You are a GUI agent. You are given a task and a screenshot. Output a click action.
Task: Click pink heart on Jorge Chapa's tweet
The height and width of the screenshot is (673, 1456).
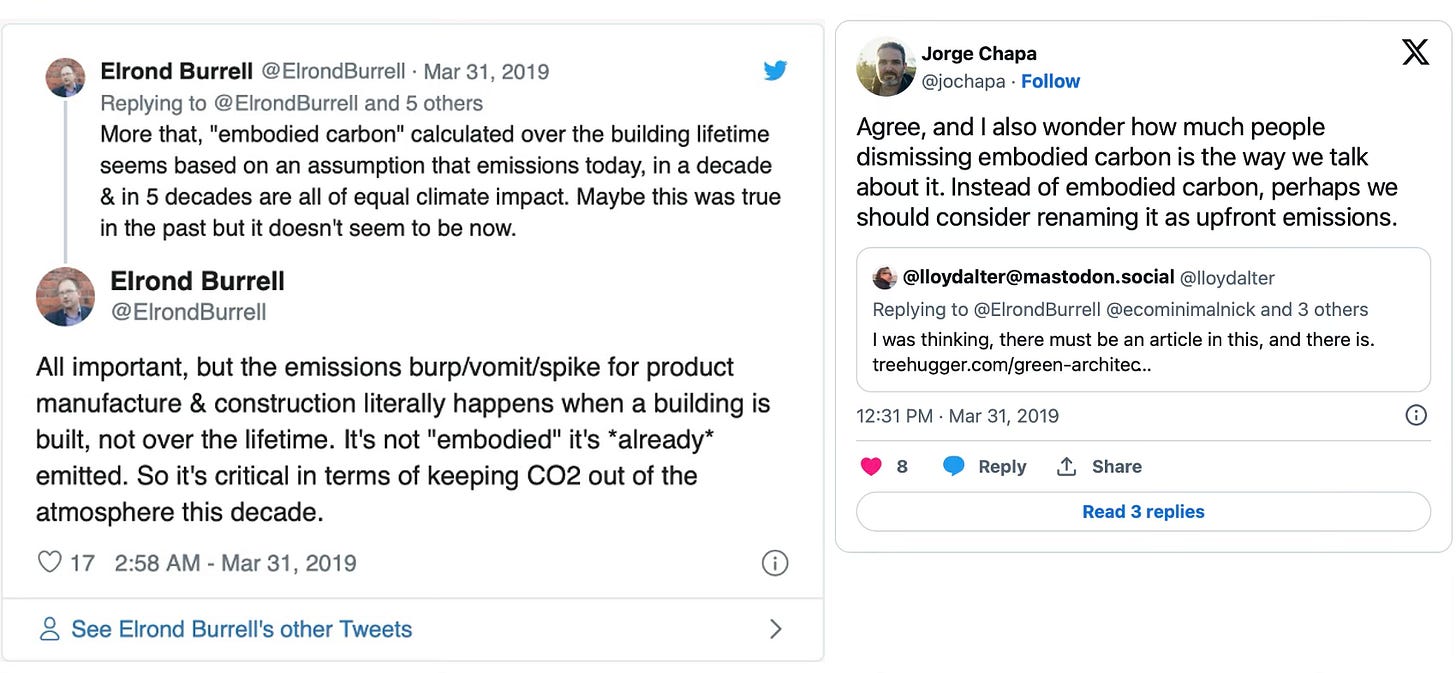(871, 466)
